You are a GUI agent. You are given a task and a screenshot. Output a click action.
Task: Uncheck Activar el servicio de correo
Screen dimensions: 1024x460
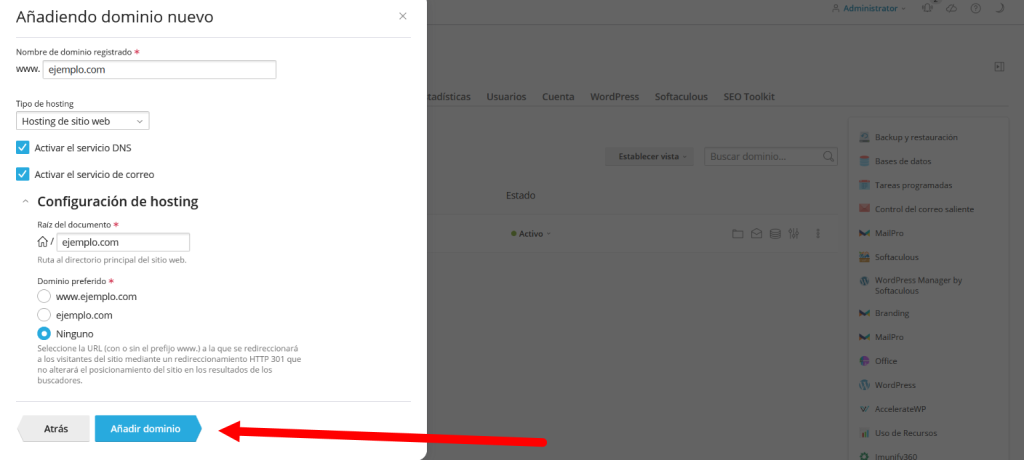tap(23, 174)
